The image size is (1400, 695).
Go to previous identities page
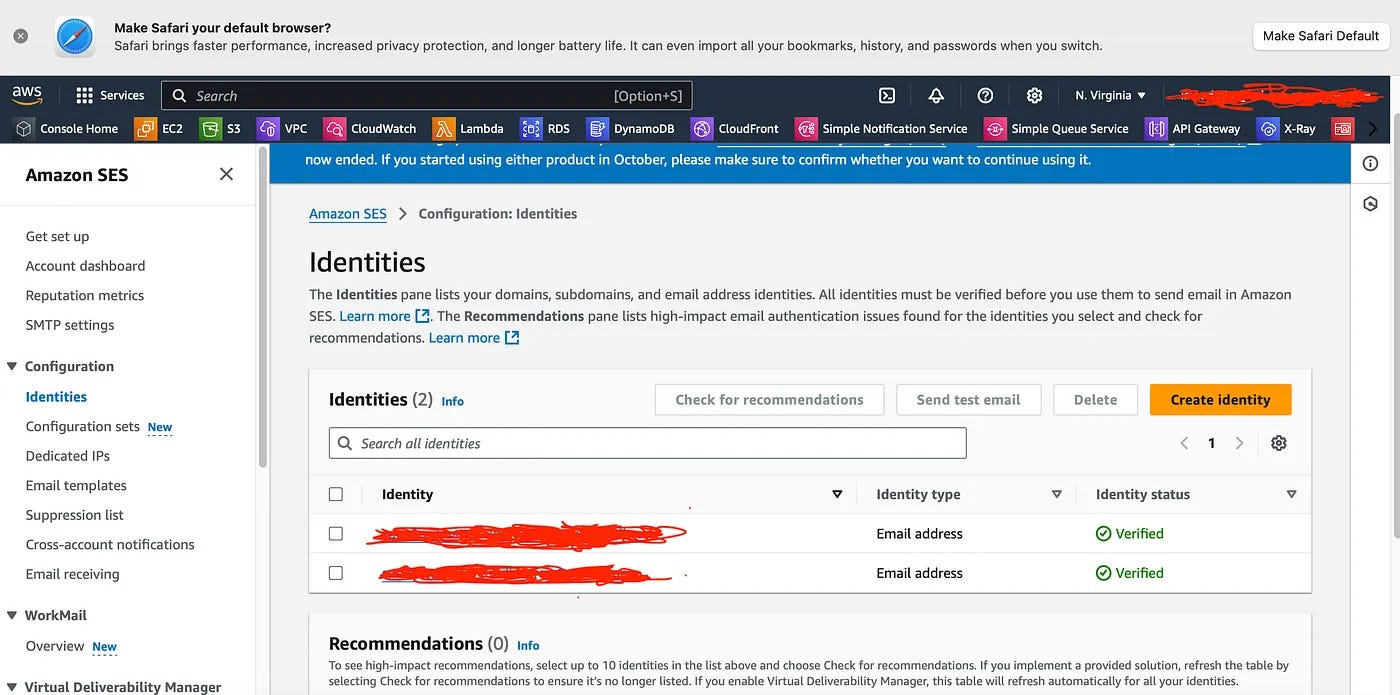click(1184, 443)
